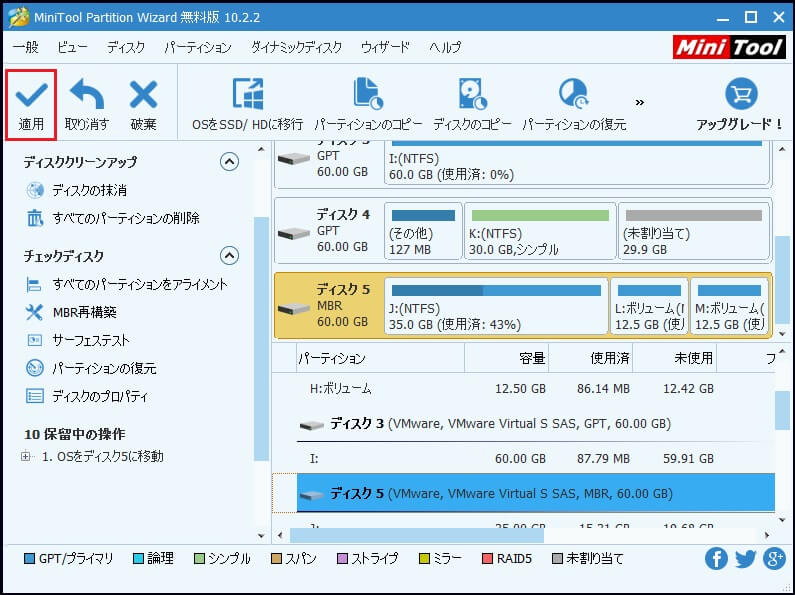The height and width of the screenshot is (595, 795).
Task: Open the 一般 menu
Action: pyautogui.click(x=26, y=47)
